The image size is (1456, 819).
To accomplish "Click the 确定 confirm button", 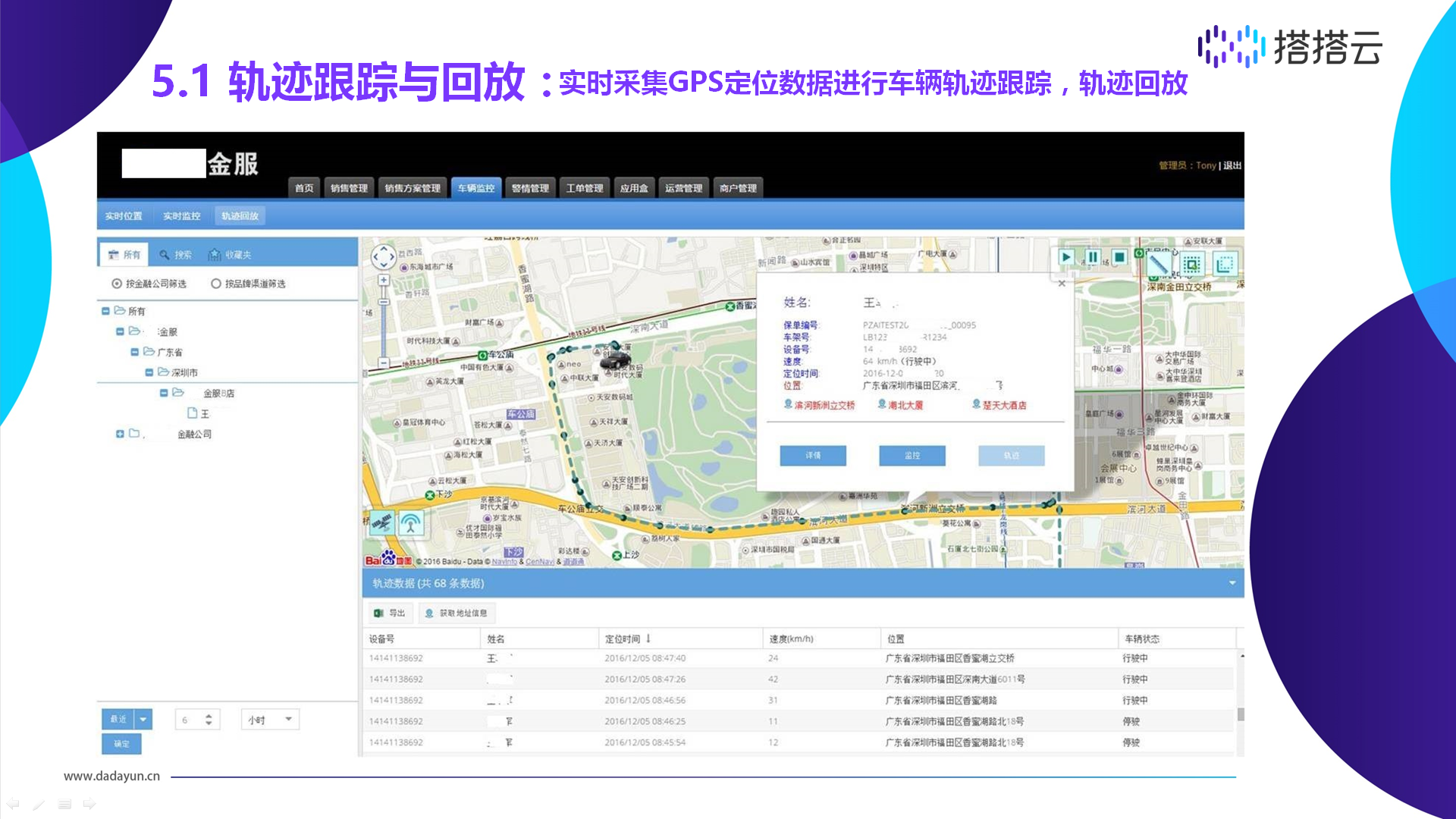I will (121, 744).
